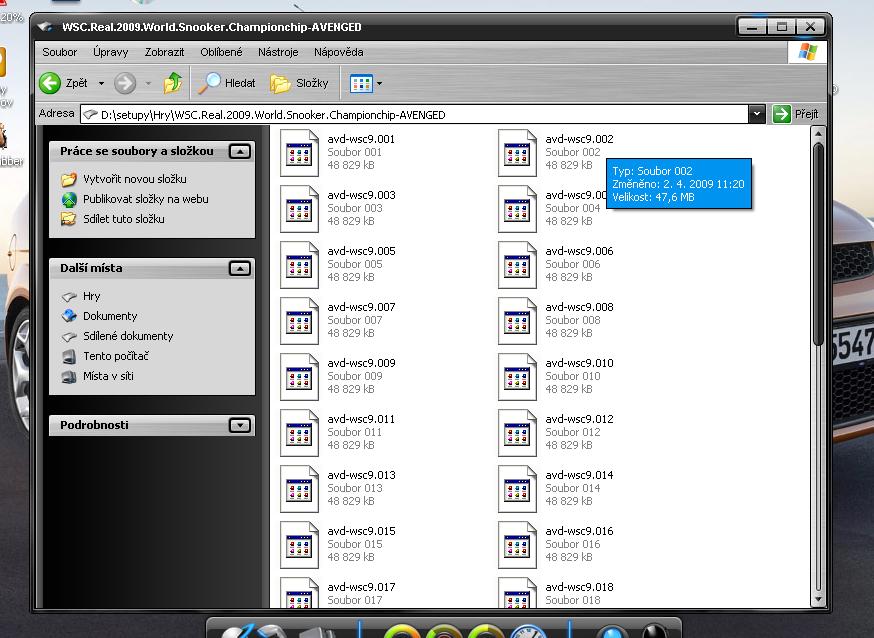Image resolution: width=874 pixels, height=638 pixels.
Task: Click the avd-wsc9.001 file icon
Action: click(300, 152)
